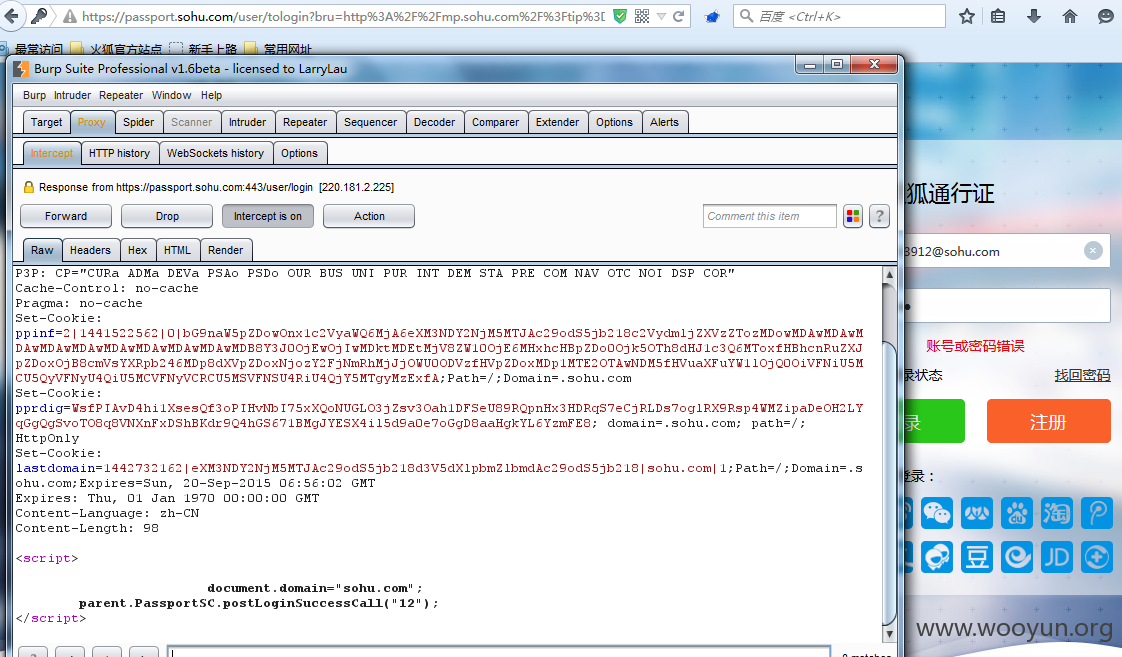Click the chat smiley icon in Firefox toolbar
This screenshot has height=657, width=1122.
(1106, 16)
